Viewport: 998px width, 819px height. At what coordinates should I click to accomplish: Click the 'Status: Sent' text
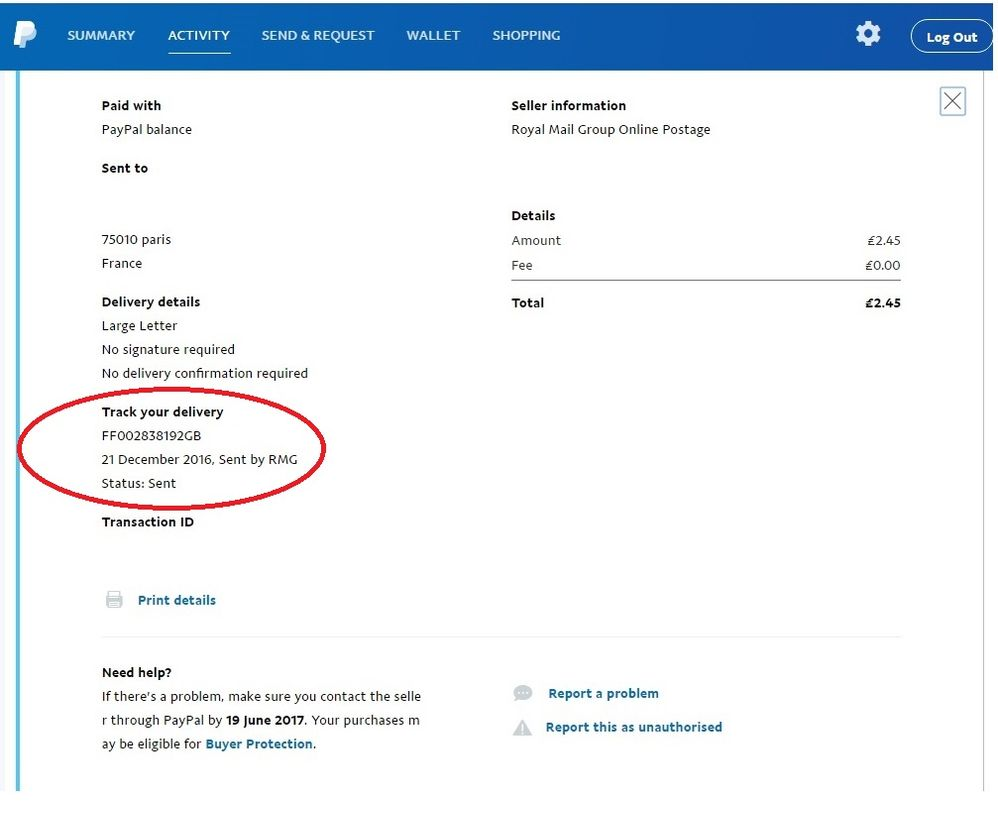click(139, 484)
